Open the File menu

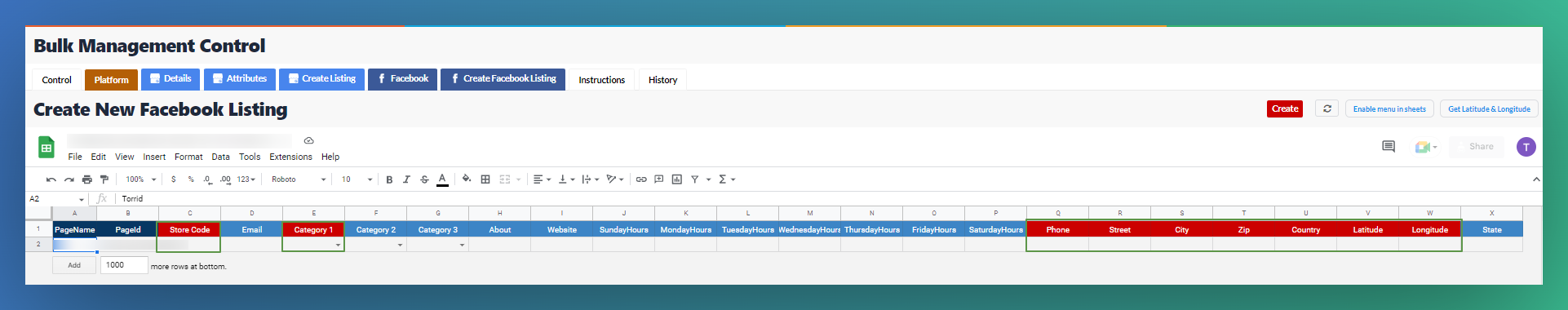[75, 157]
